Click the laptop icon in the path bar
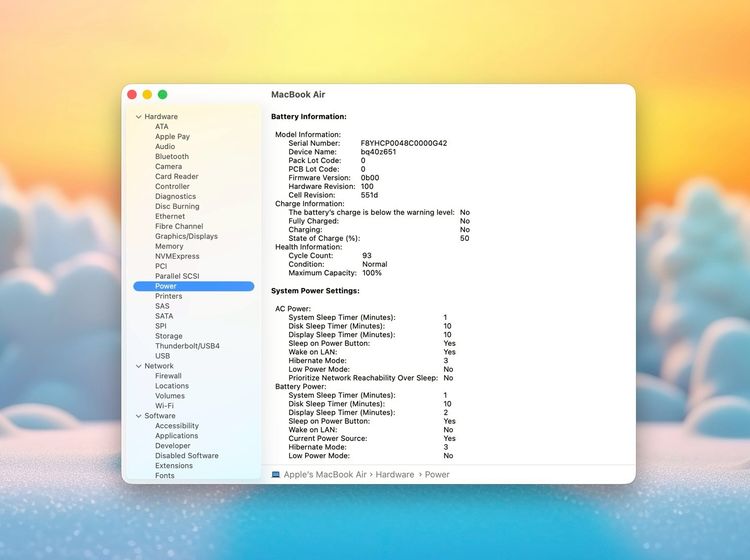 (276, 474)
